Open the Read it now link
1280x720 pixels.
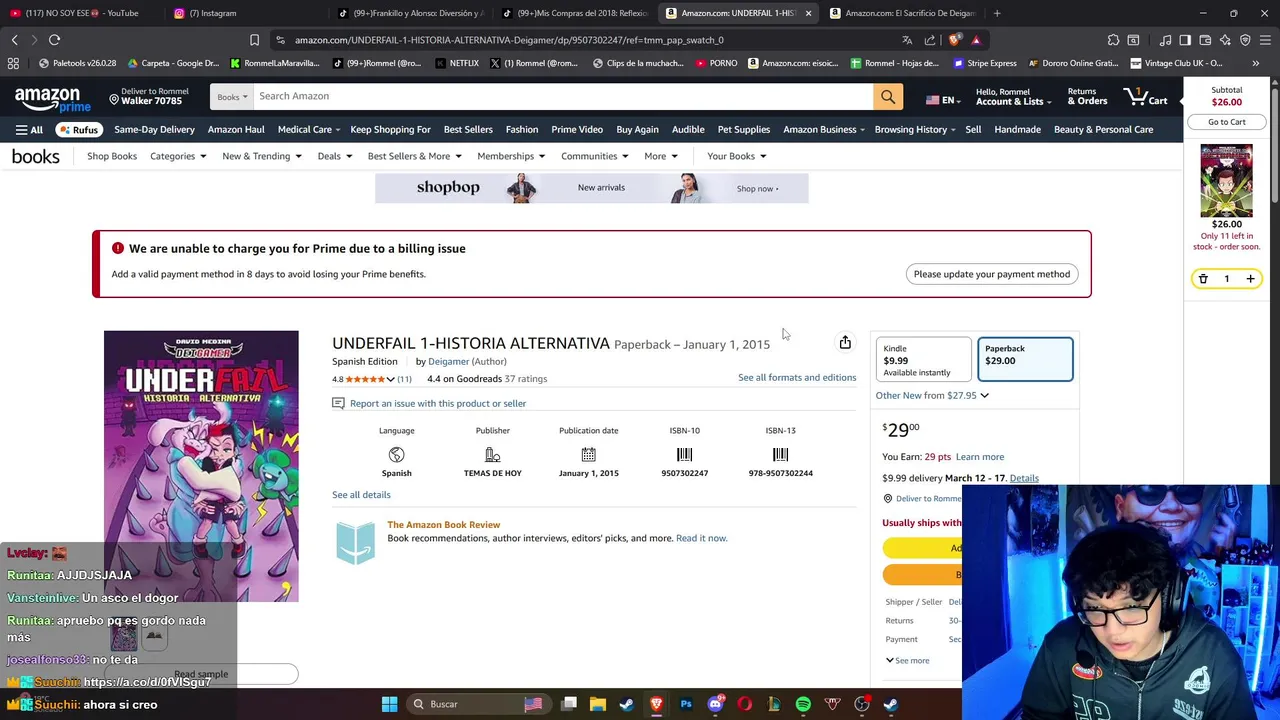[x=701, y=538]
